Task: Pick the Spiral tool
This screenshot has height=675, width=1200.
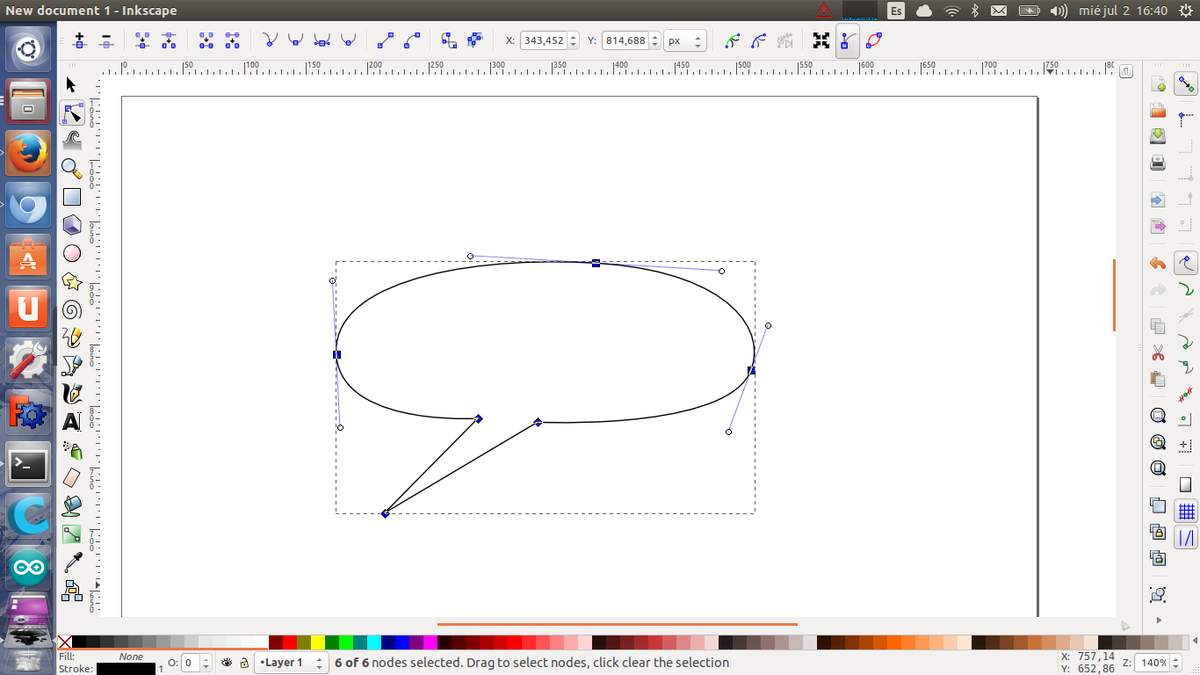Action: 71,310
